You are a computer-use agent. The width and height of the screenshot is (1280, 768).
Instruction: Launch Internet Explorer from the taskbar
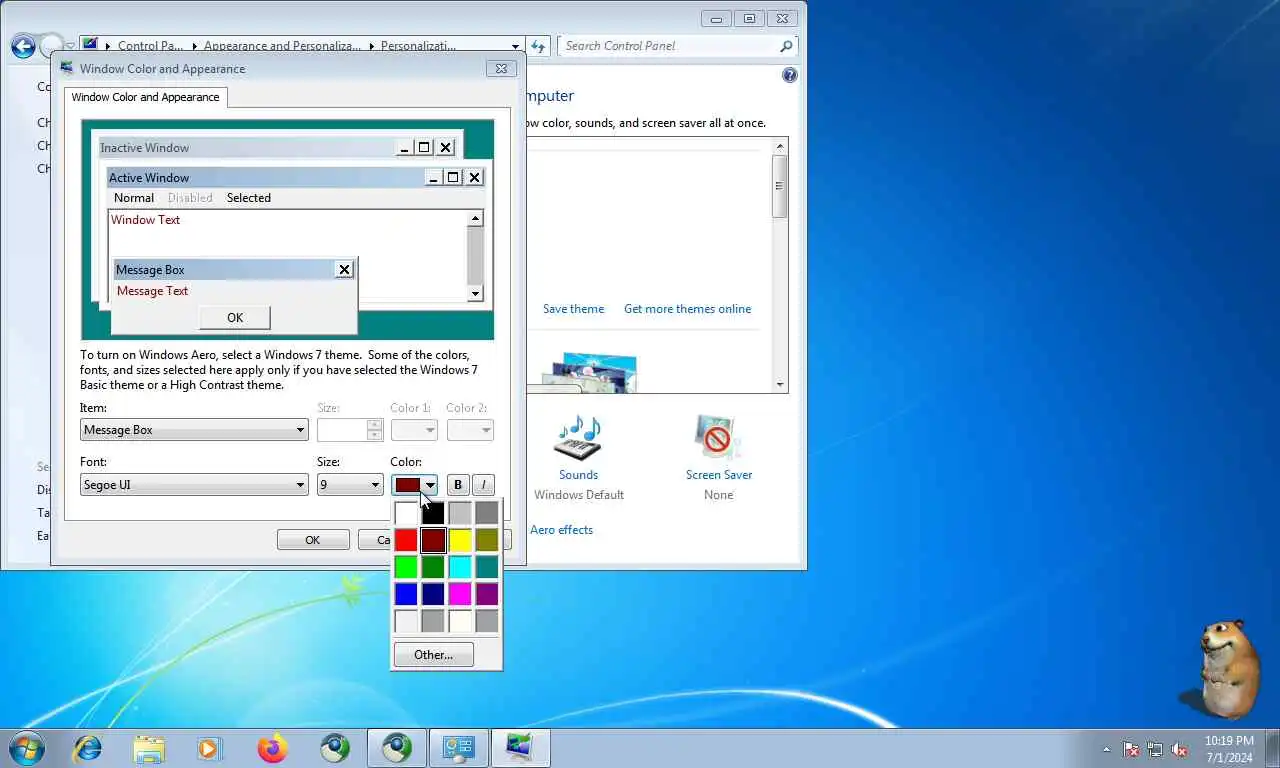point(88,748)
